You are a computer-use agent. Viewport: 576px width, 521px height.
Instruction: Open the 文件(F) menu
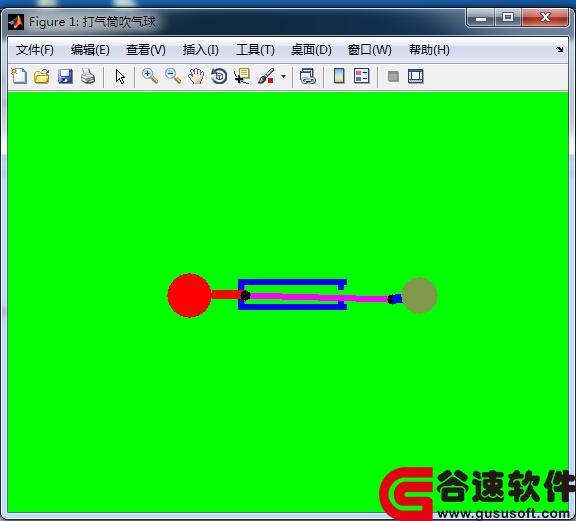click(35, 50)
